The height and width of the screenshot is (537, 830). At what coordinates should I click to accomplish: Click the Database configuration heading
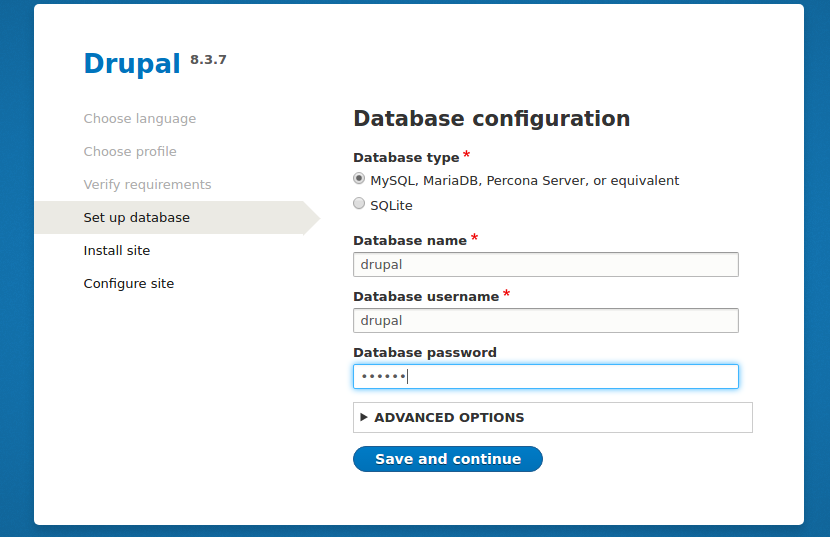coord(492,119)
